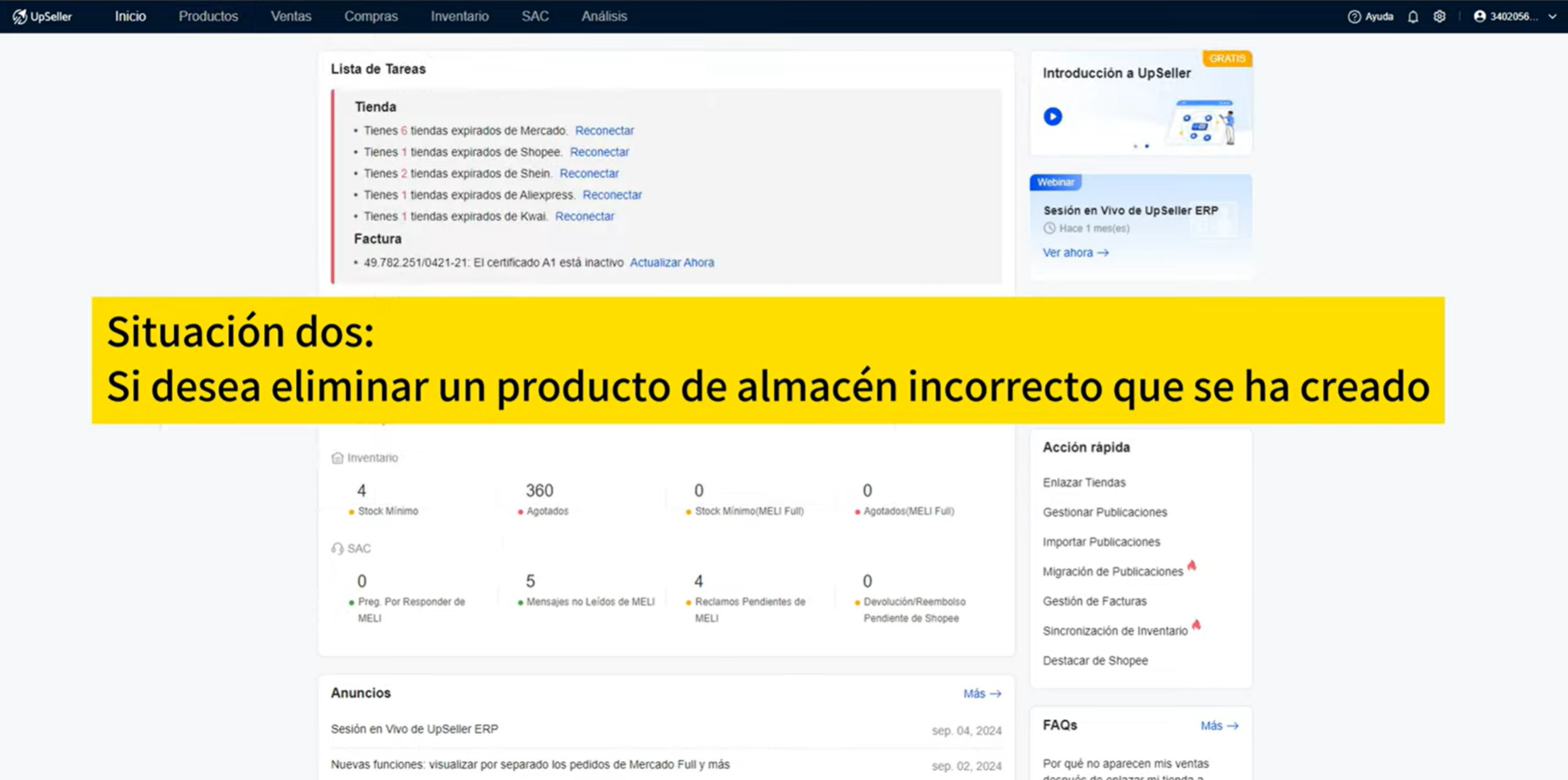Screen dimensions: 1568x780
Task: Open the notifications bell
Action: tap(1413, 16)
